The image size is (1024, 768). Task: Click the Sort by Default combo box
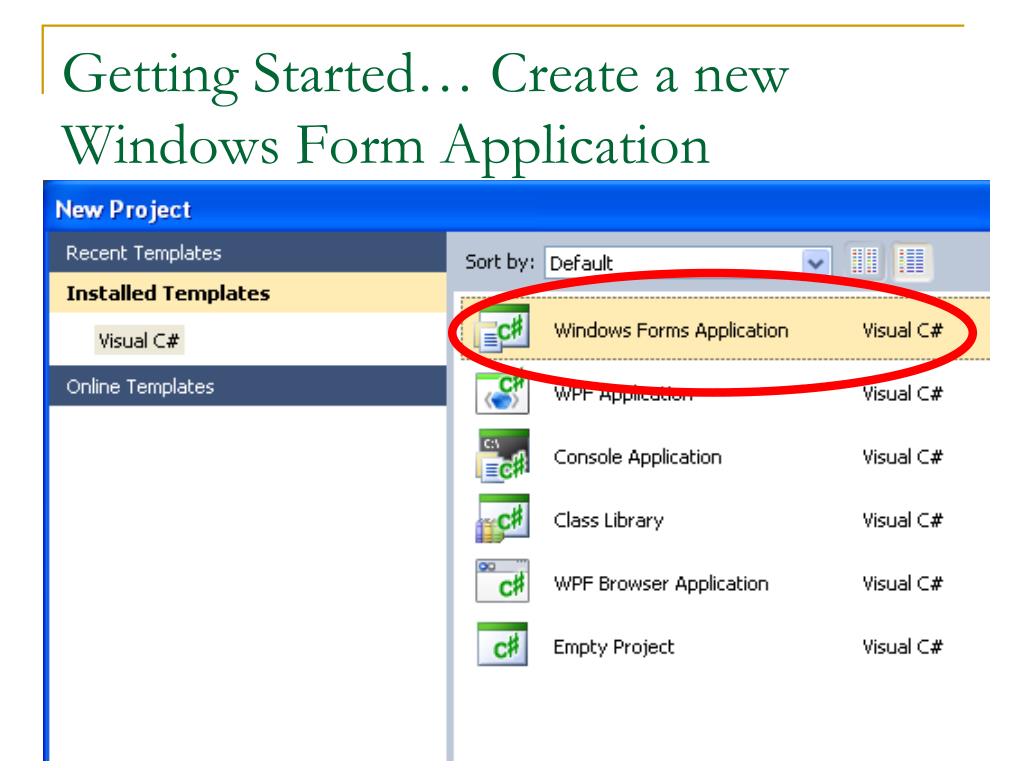[688, 263]
